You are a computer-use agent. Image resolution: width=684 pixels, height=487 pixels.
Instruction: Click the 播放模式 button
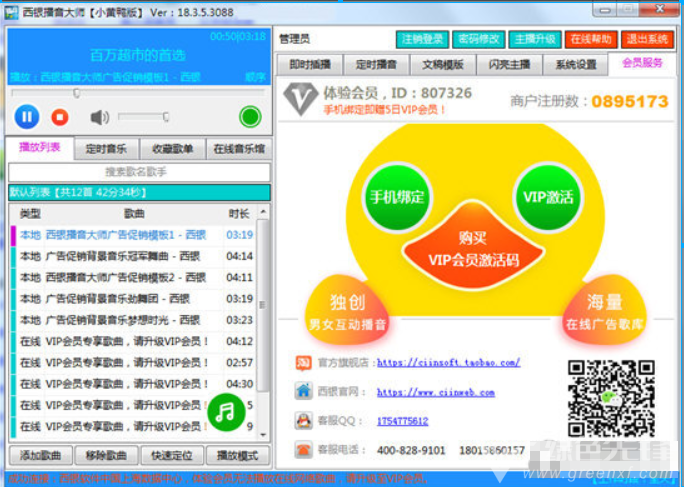coord(238,456)
